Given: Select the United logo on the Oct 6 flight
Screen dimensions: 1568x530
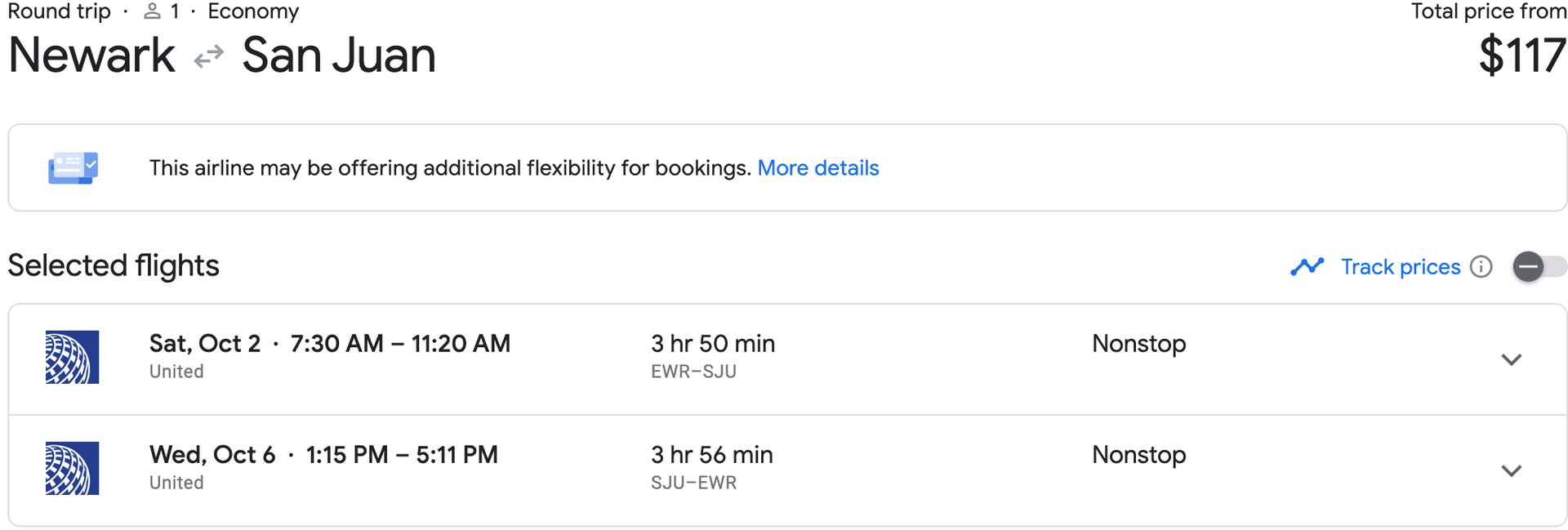Looking at the screenshot, I should tap(72, 468).
